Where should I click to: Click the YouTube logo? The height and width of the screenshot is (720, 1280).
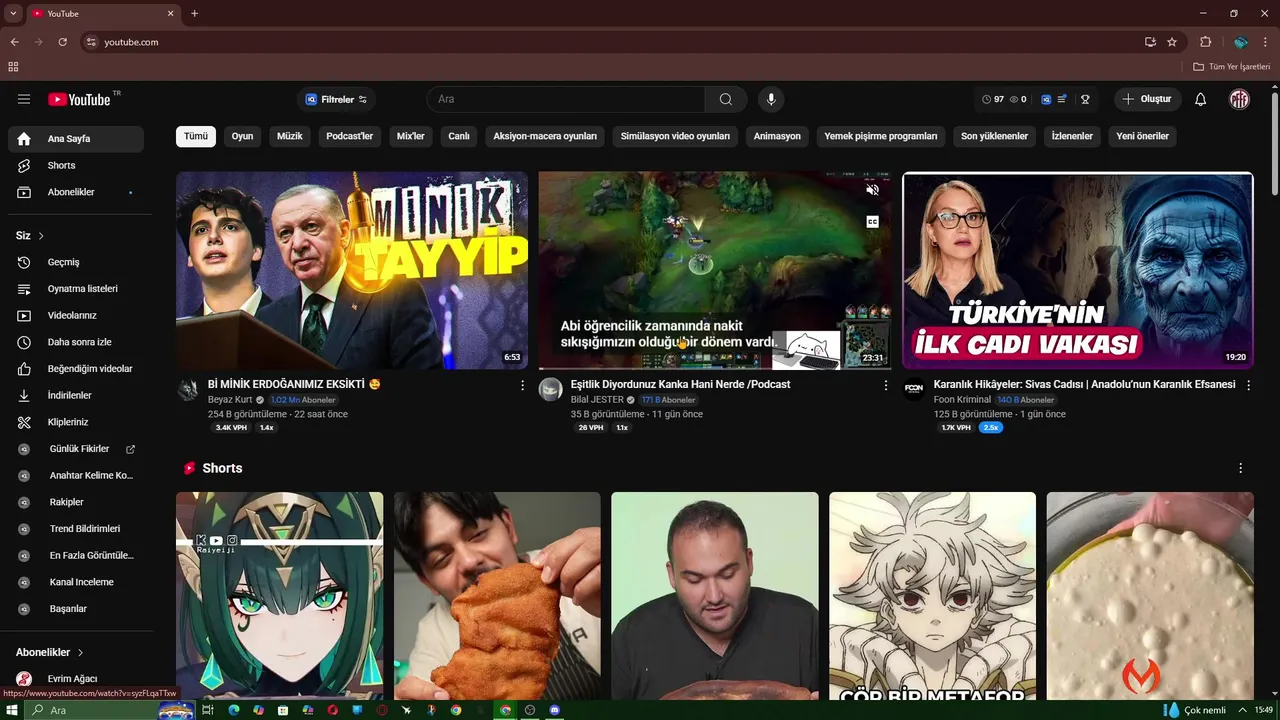(79, 99)
